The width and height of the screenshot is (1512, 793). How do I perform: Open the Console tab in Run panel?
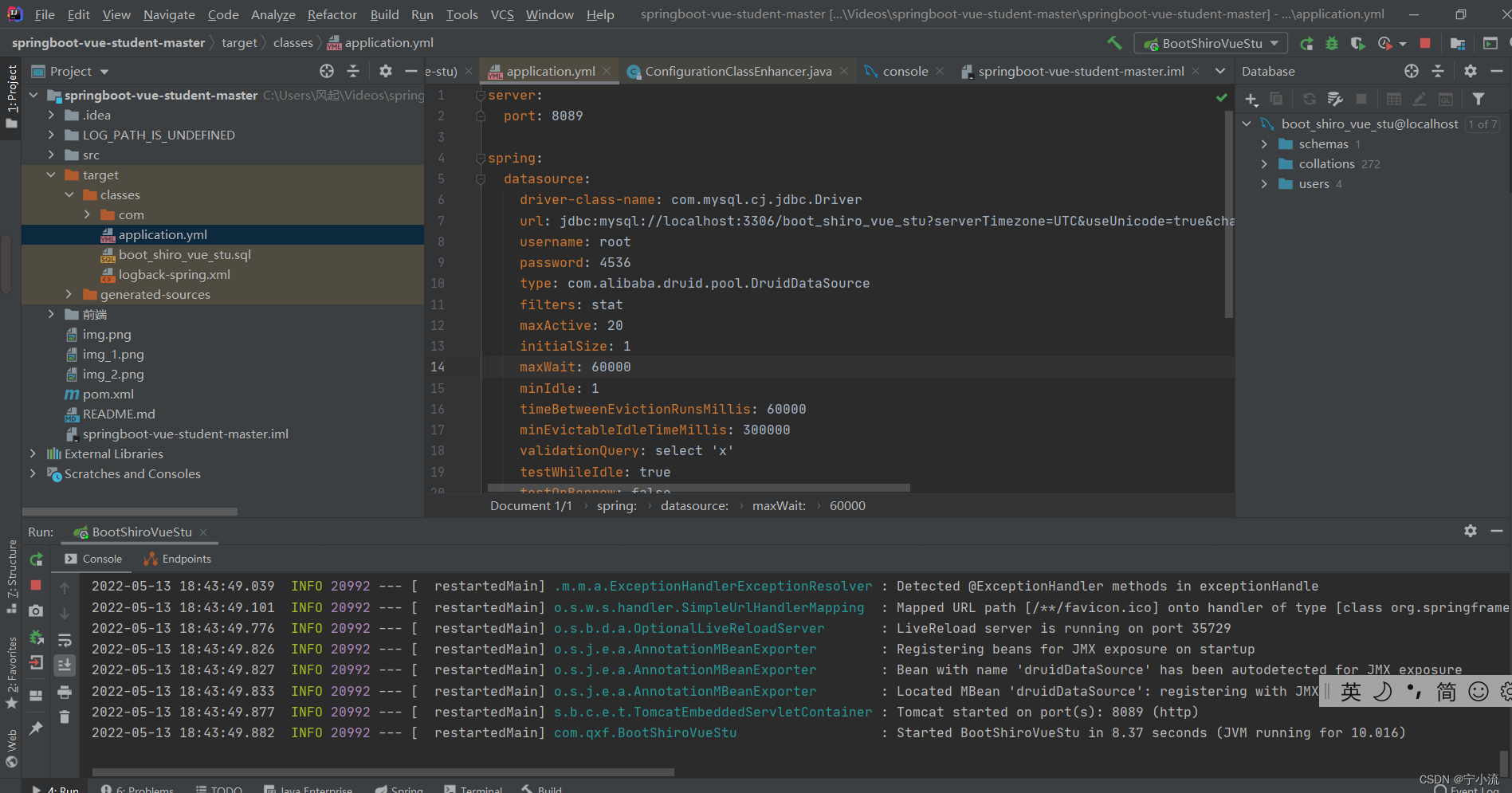[93, 559]
